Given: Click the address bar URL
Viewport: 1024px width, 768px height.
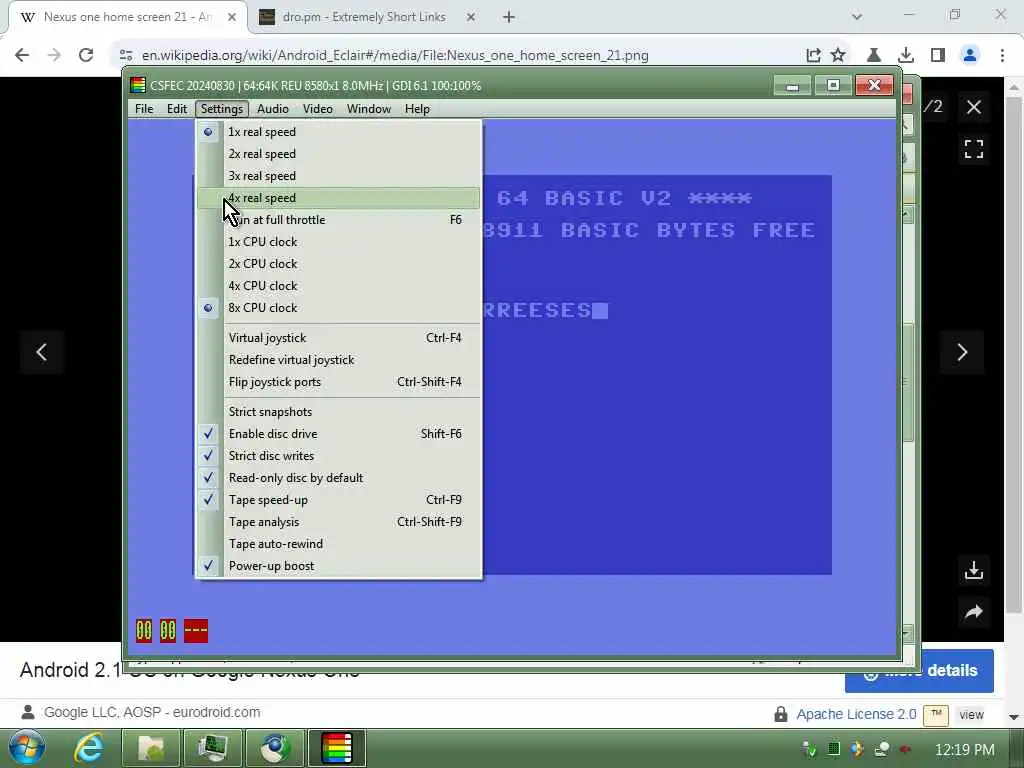Looking at the screenshot, I should [x=395, y=56].
